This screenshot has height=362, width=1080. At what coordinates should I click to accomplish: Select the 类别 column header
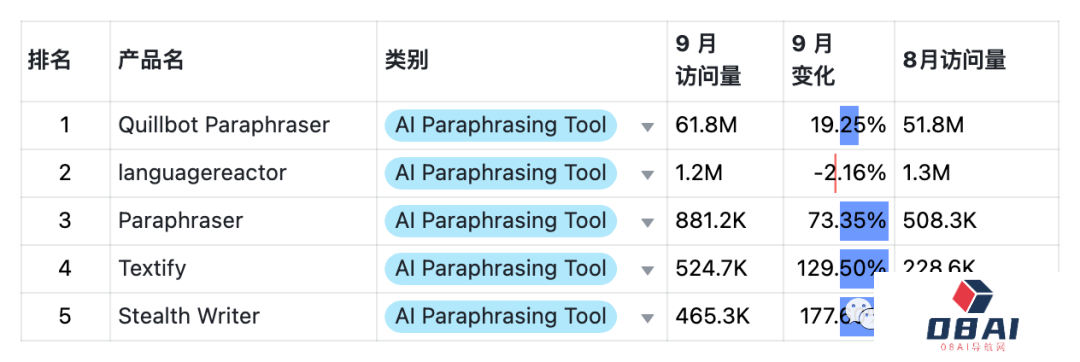521,61
